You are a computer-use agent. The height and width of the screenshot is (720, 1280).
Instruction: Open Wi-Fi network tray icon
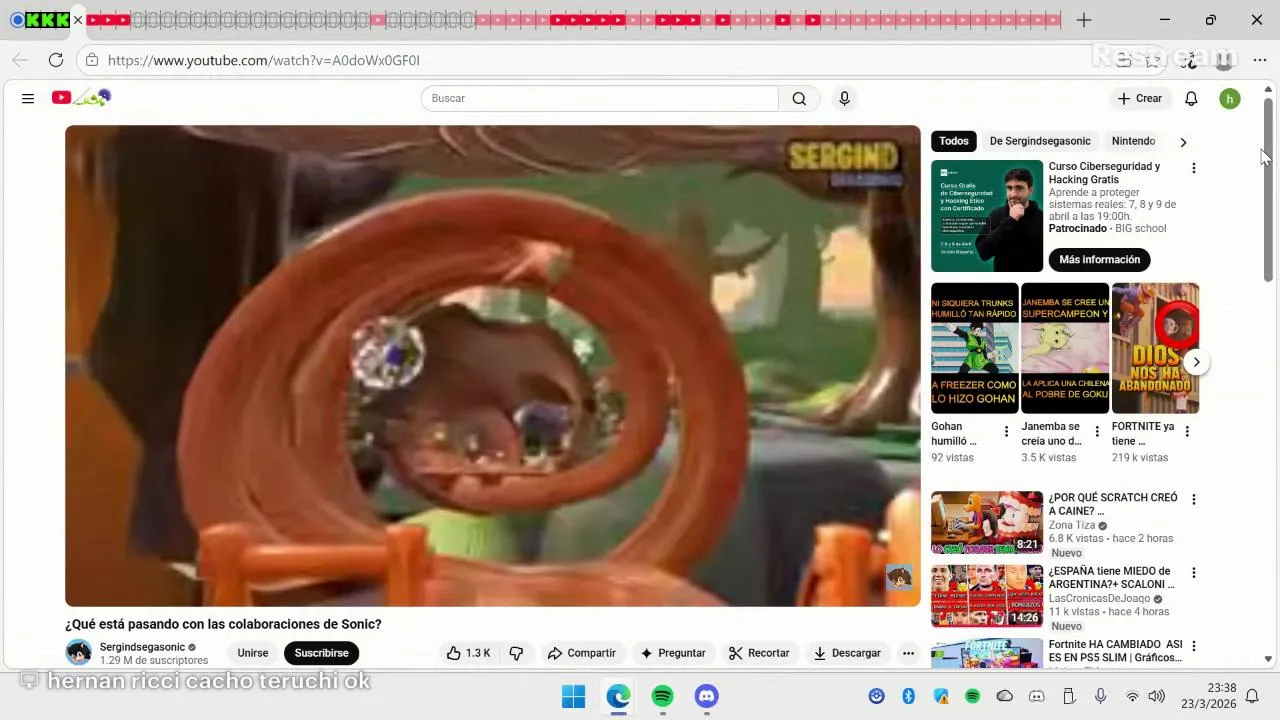(1132, 696)
